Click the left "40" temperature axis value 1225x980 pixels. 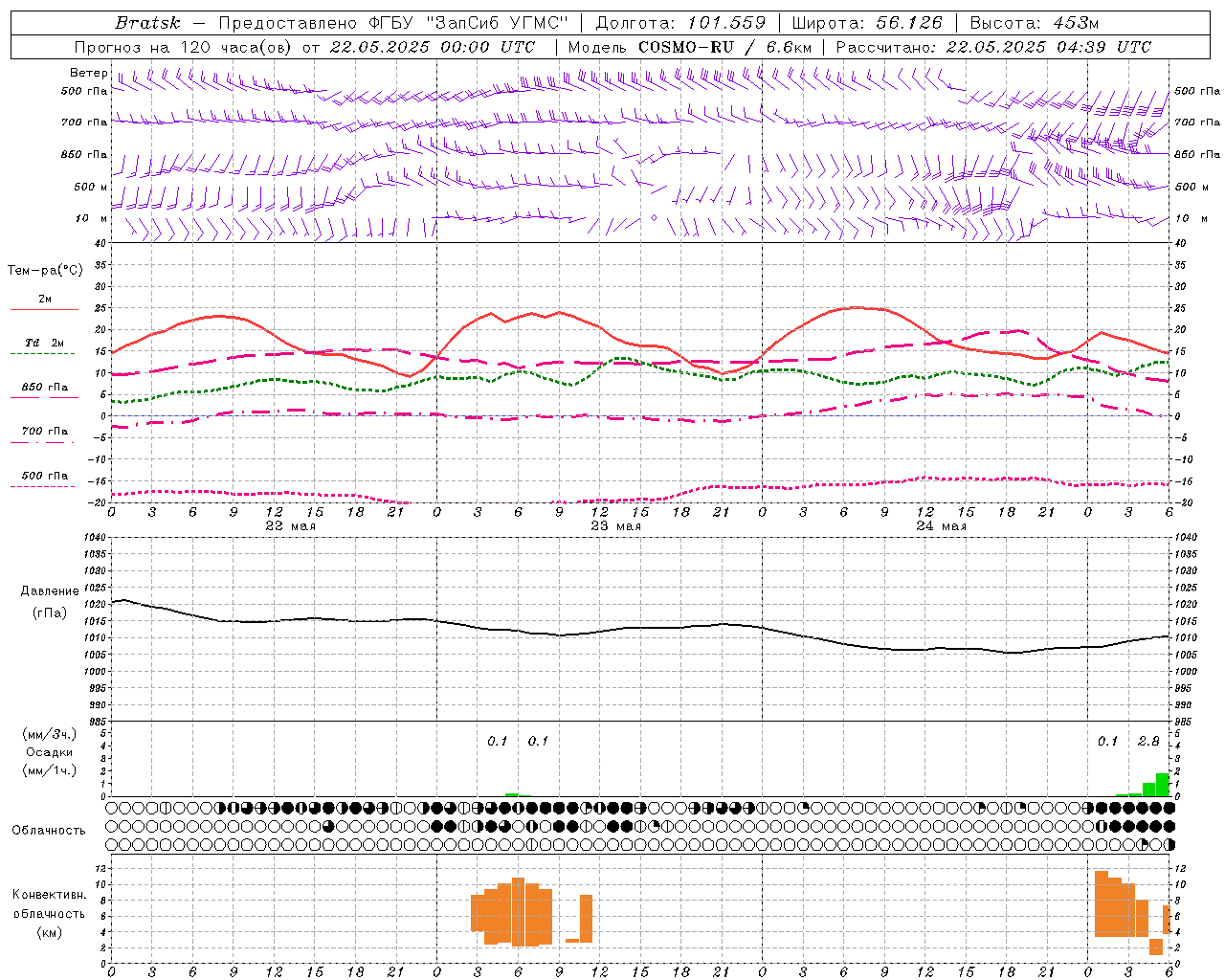(x=100, y=244)
